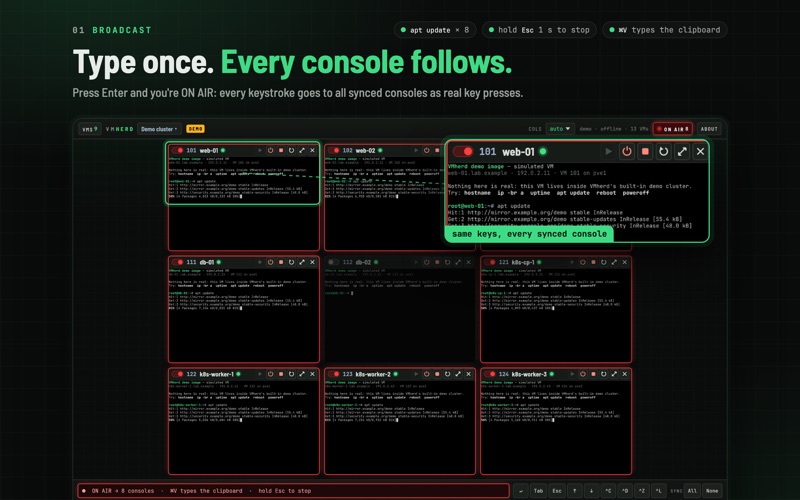This screenshot has height=500, width=800.
Task: Click reboot icon on 124 k8s-worker-3 console
Action: [604, 374]
